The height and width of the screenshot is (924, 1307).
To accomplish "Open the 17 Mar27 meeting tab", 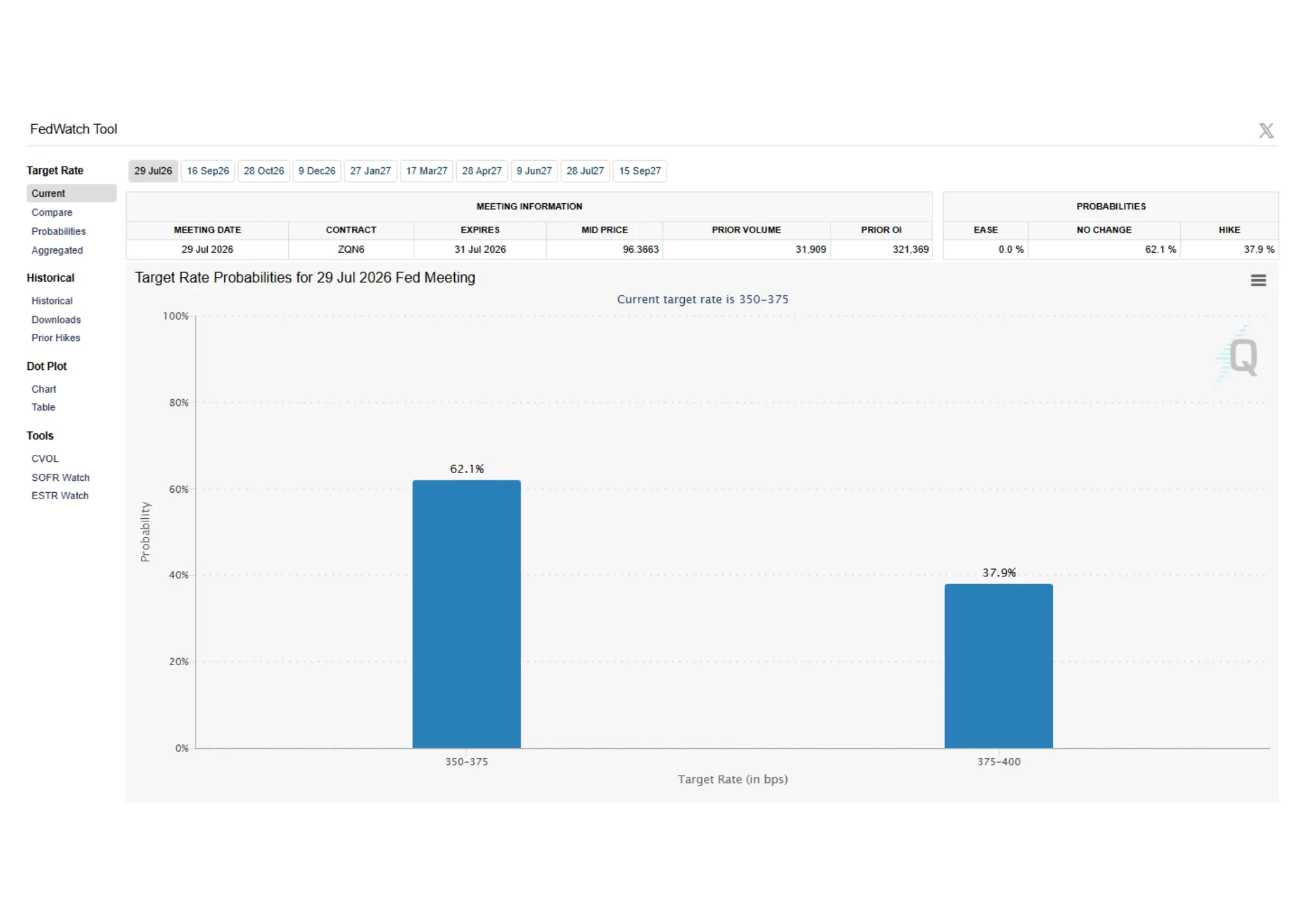I will pyautogui.click(x=427, y=171).
